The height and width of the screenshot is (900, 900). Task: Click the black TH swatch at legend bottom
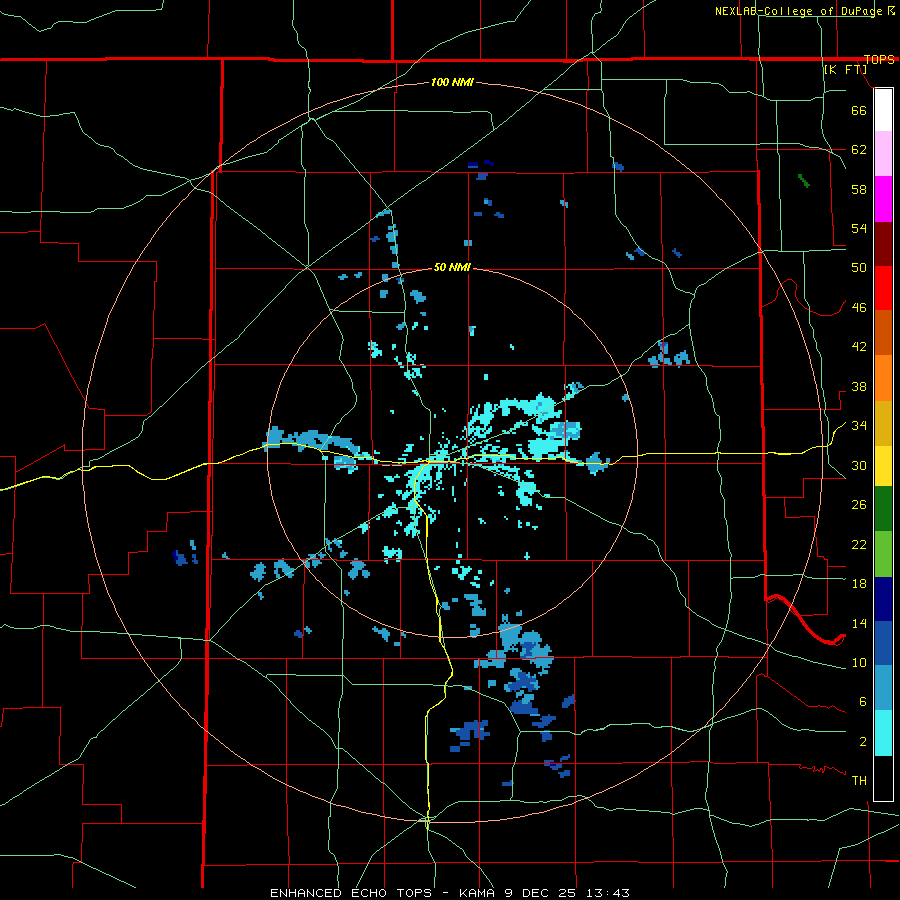[883, 778]
